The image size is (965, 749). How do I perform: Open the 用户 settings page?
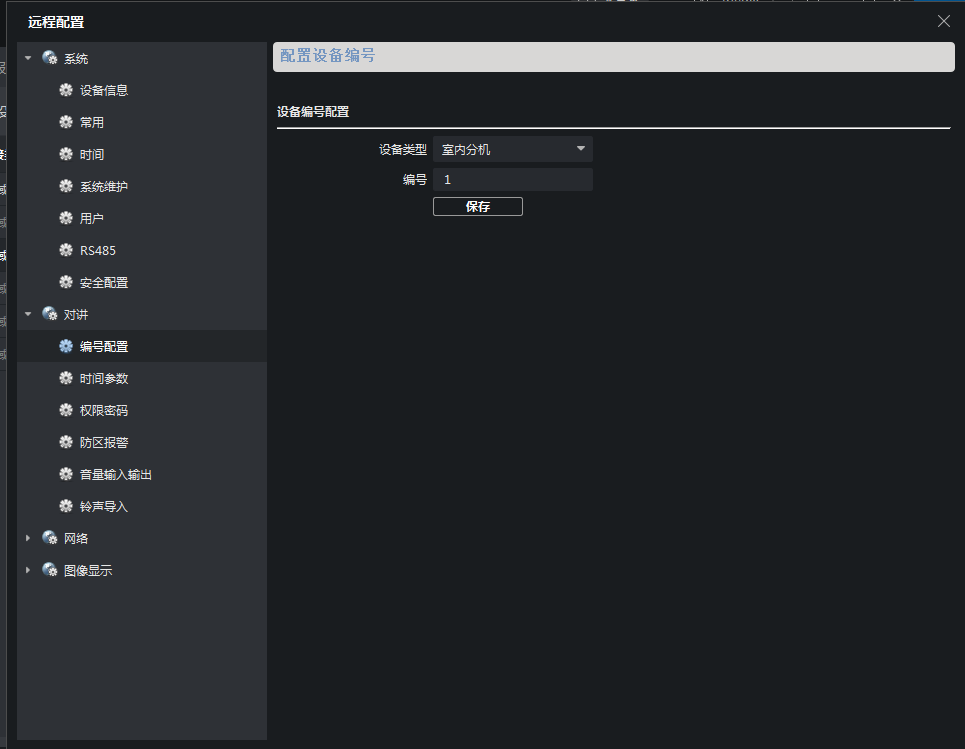pyautogui.click(x=92, y=218)
